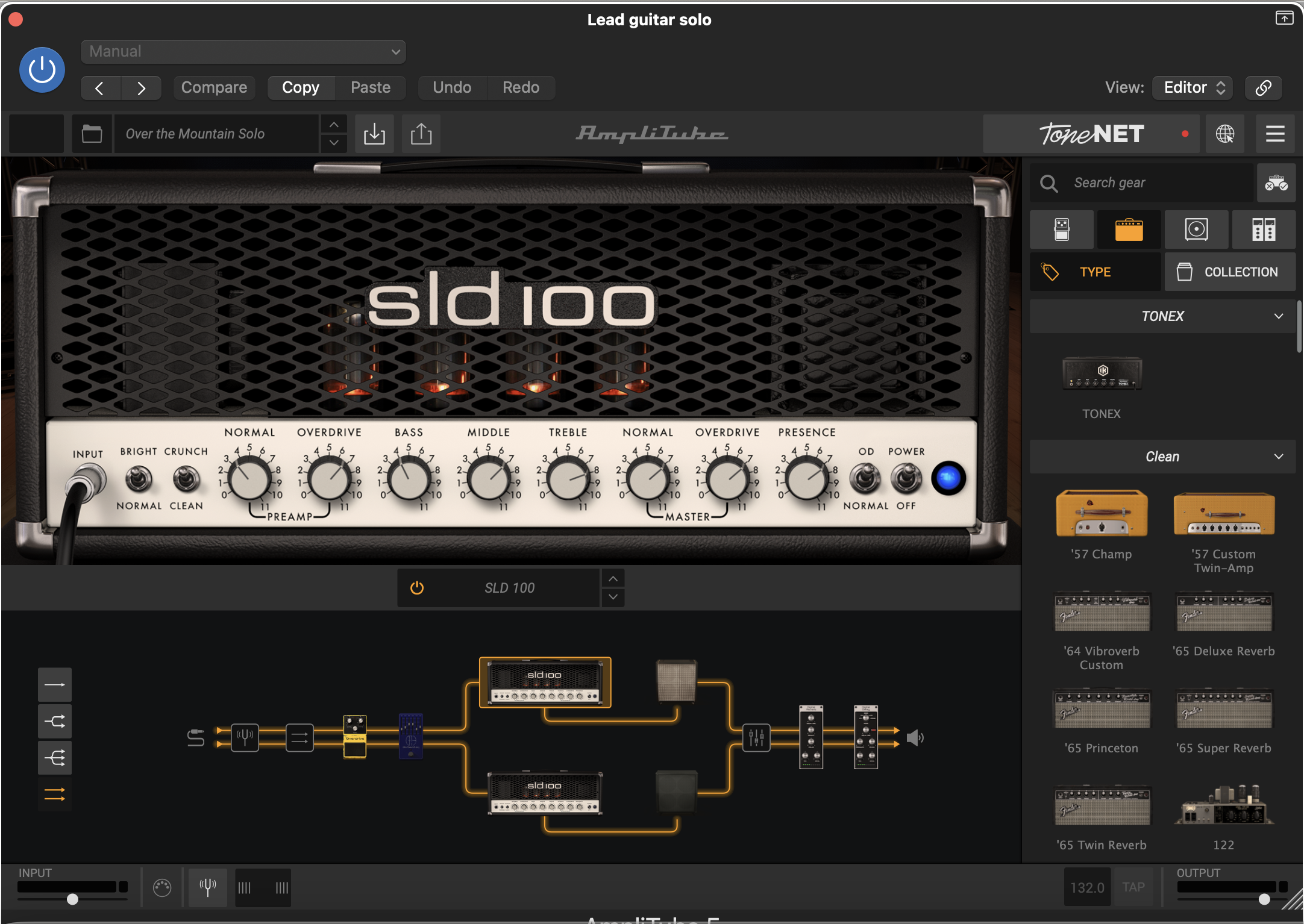Click the signal chain input icon
The image size is (1304, 924).
[x=196, y=737]
